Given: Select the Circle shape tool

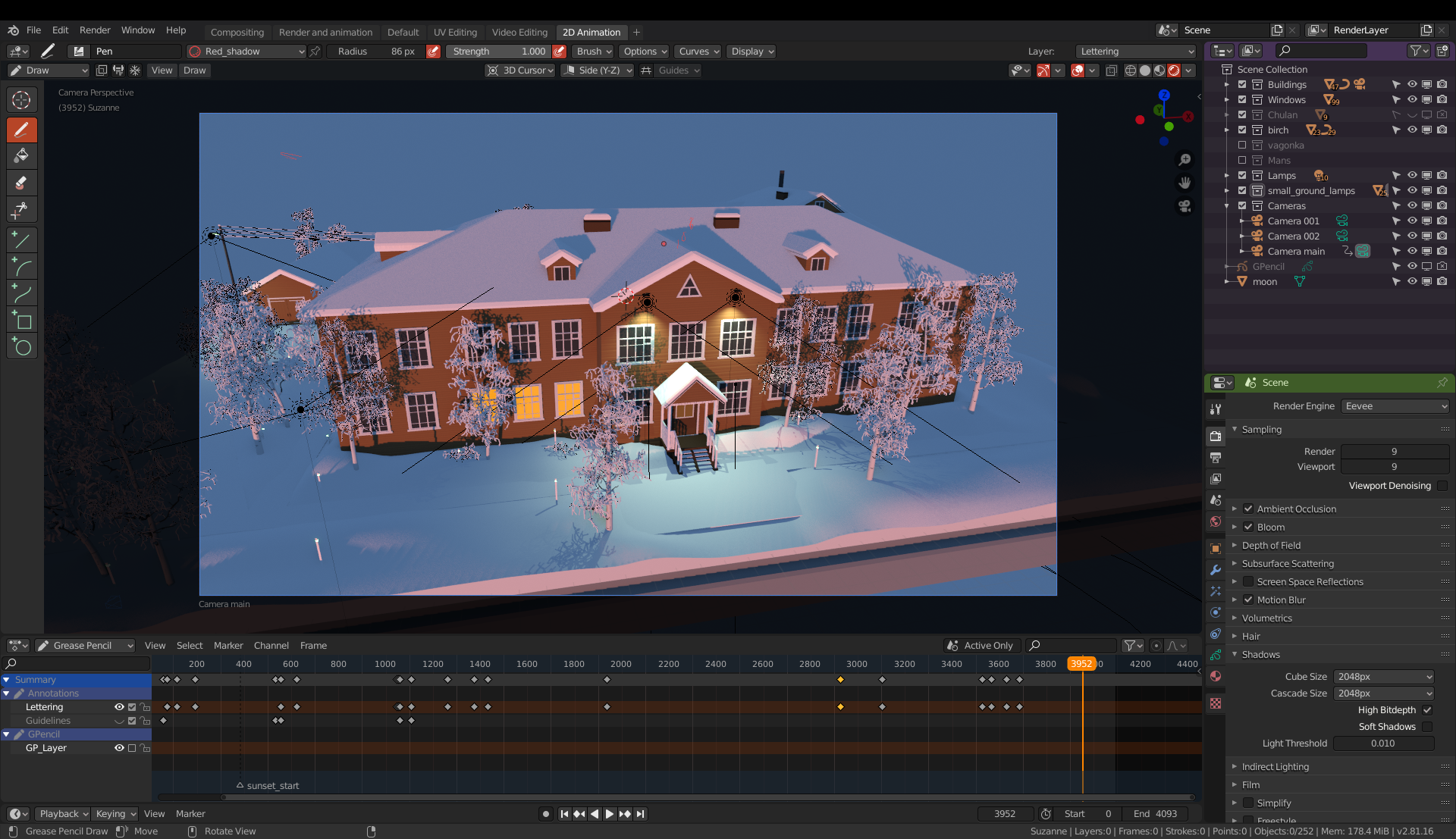Looking at the screenshot, I should (21, 347).
